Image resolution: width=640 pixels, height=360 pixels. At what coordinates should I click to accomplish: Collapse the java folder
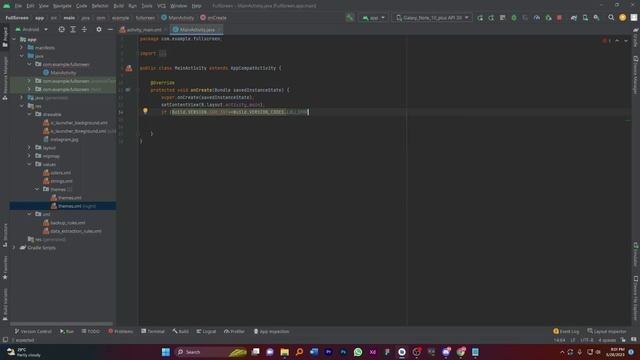click(x=22, y=56)
